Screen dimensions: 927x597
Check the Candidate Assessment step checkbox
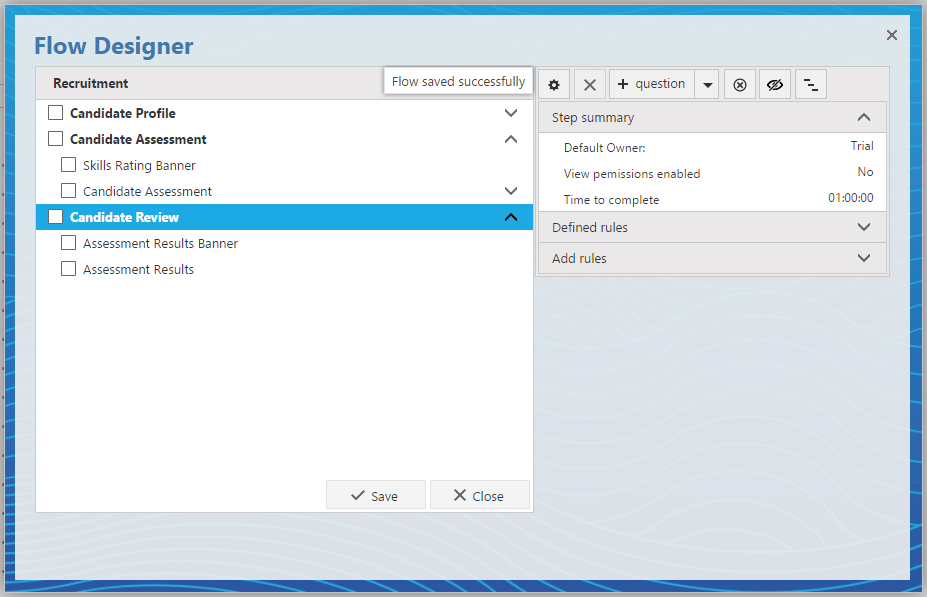pos(56,138)
